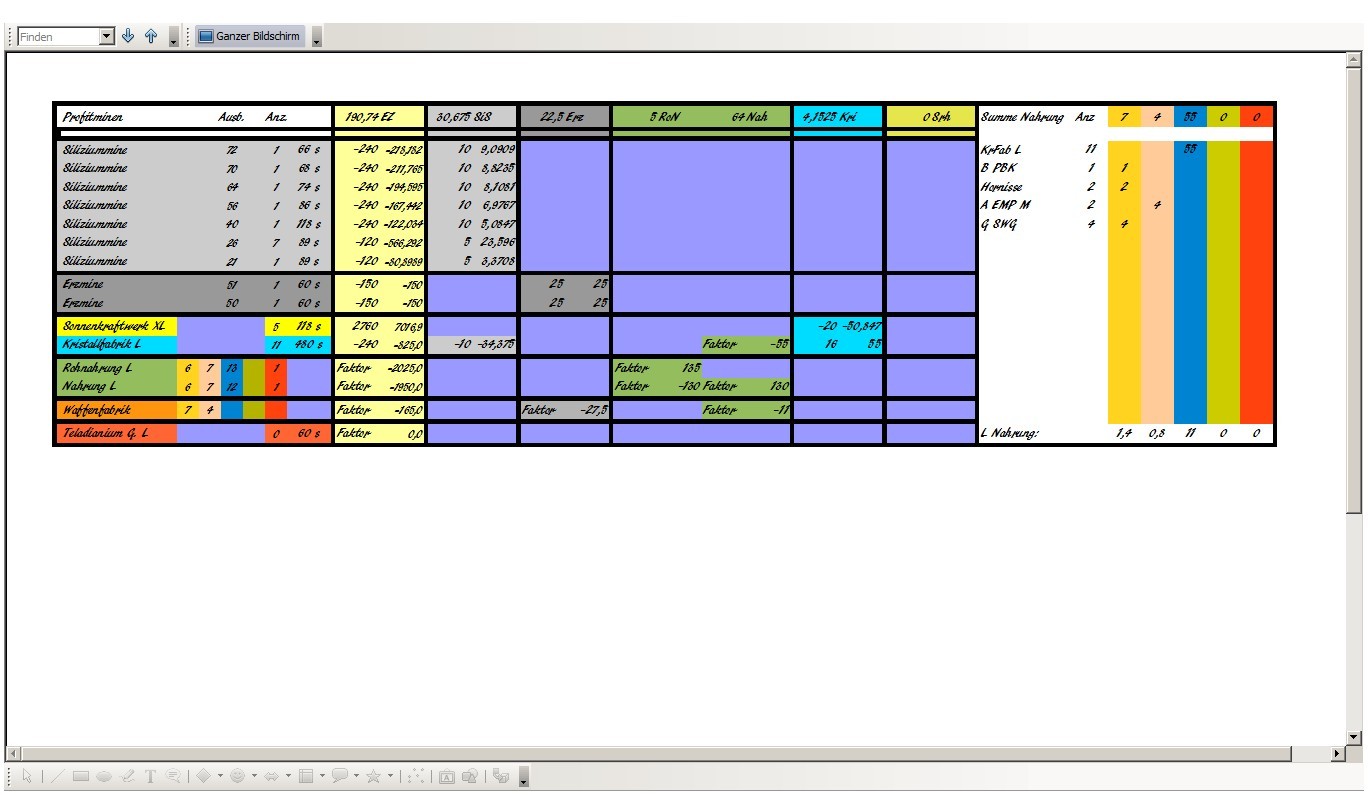
Task: Toggle Extrusion on/off in drawing toolbar
Action: (501, 776)
